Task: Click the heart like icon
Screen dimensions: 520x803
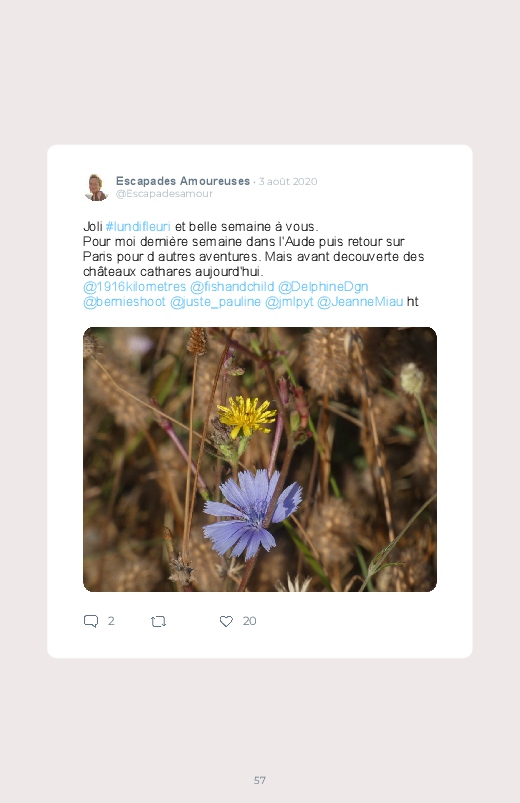Action: (x=226, y=621)
